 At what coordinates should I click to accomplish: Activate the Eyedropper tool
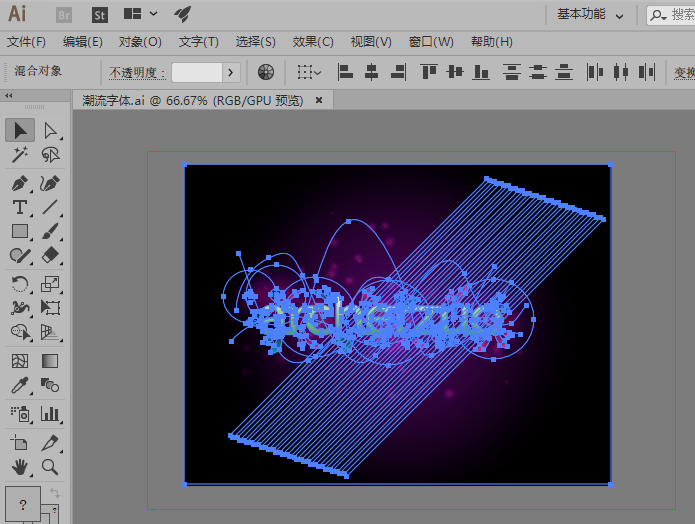19,387
